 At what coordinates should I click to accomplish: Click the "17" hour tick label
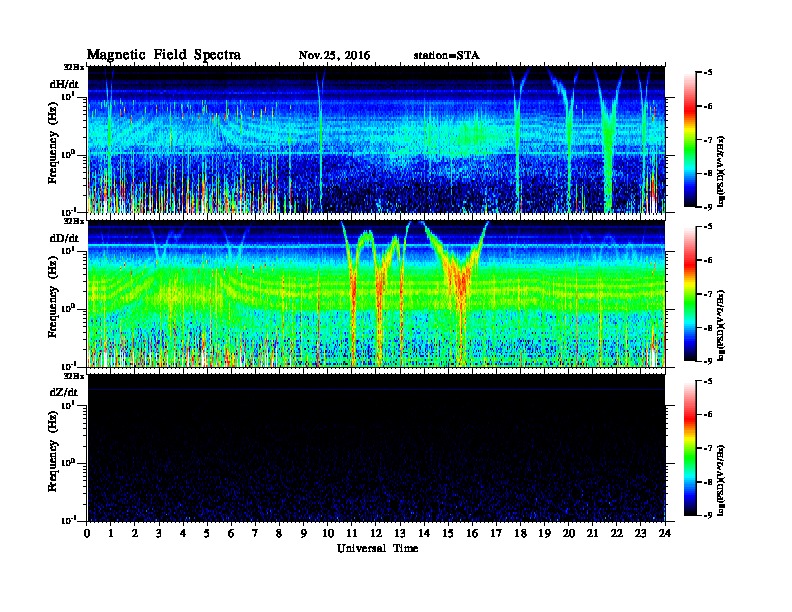click(x=496, y=534)
